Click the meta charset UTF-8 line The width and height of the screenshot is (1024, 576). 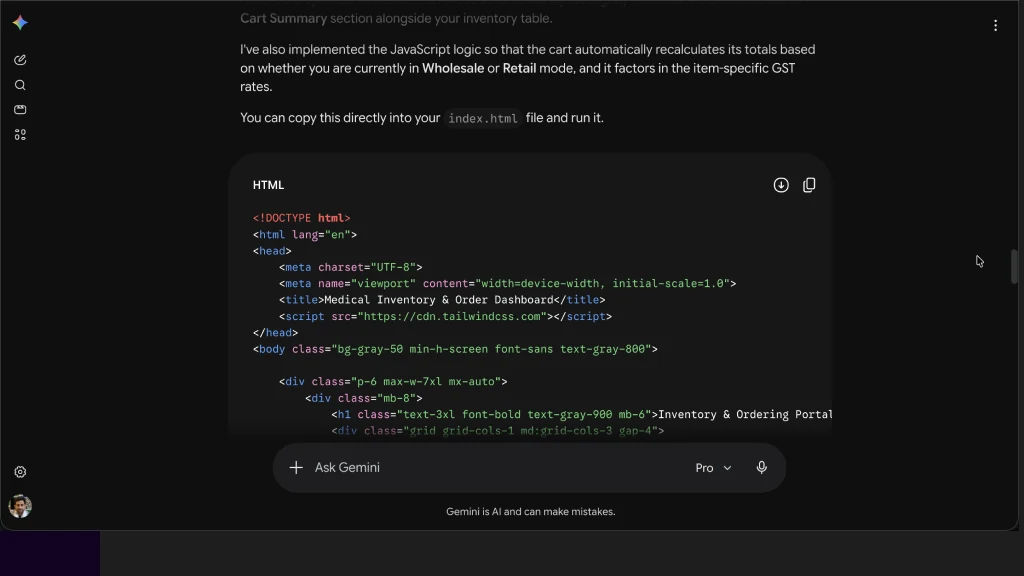(x=351, y=267)
